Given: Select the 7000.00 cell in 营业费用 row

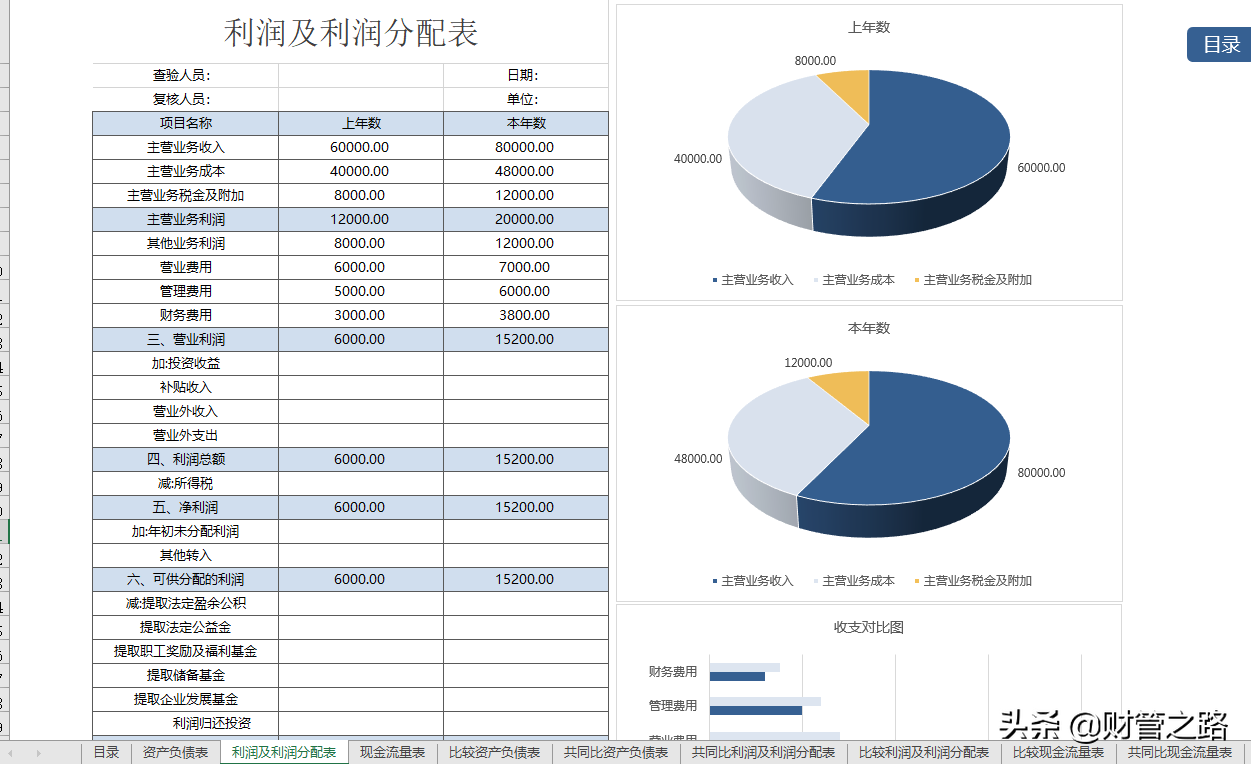Looking at the screenshot, I should click(526, 267).
